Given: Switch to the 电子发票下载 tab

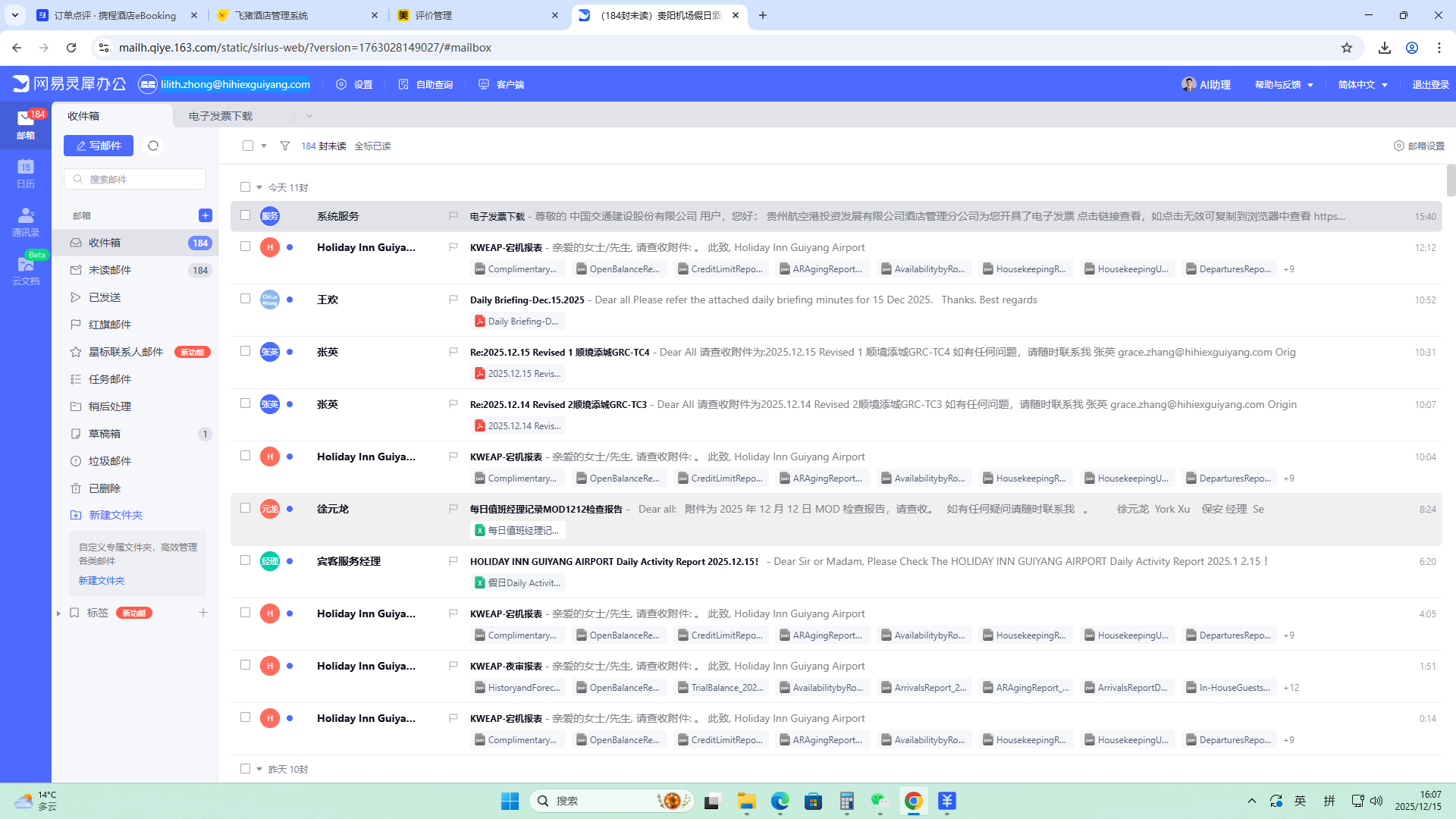Looking at the screenshot, I should click(x=221, y=116).
